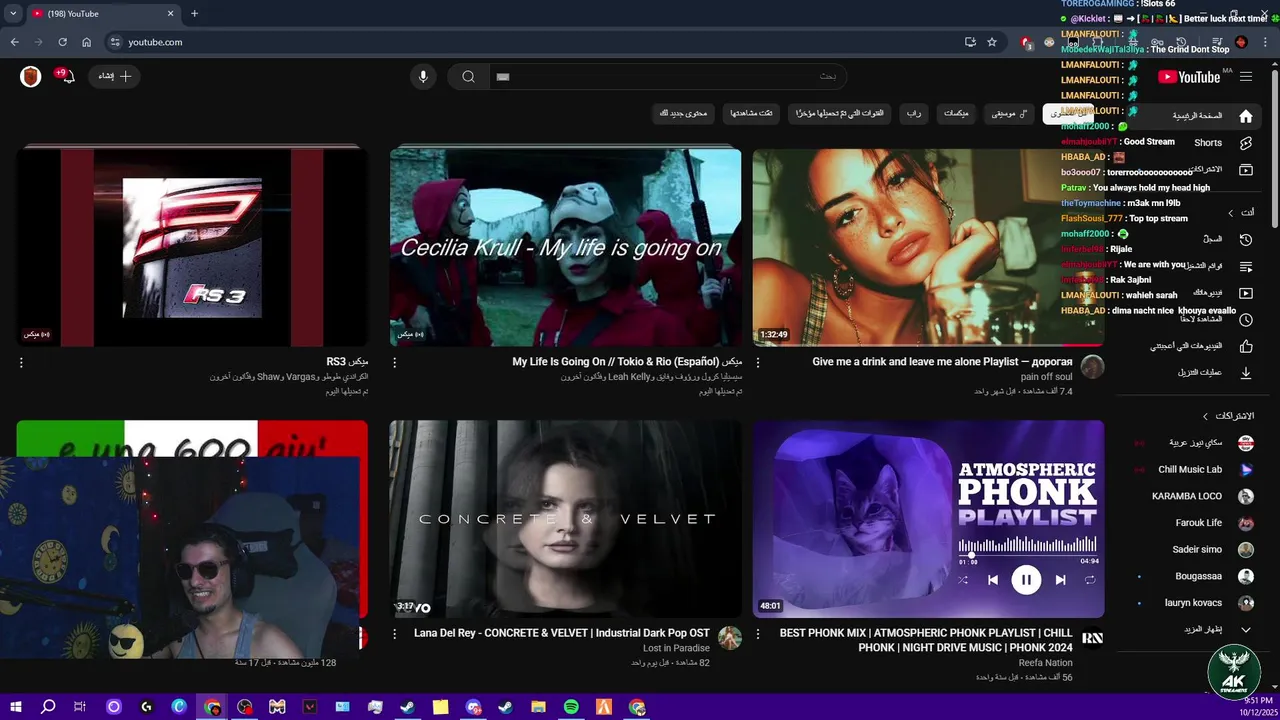Open the watch History icon

click(1245, 240)
